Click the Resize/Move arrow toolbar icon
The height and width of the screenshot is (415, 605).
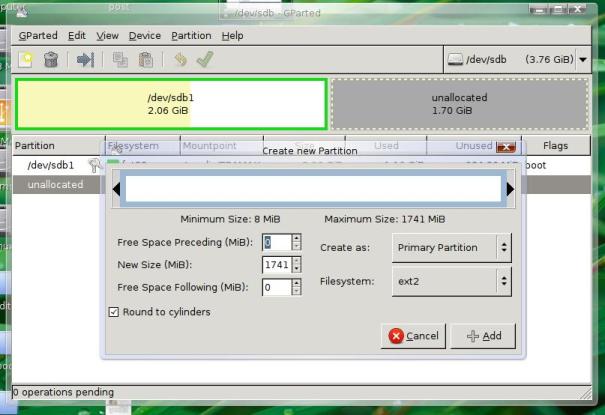click(85, 60)
